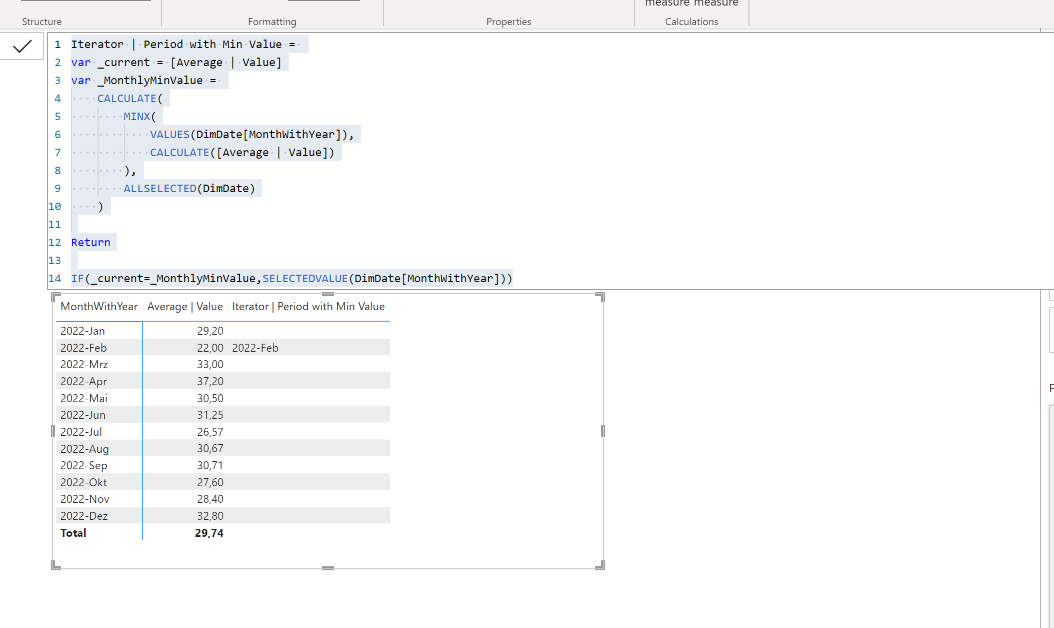Click the value 28,40 in the table
This screenshot has width=1054, height=628.
[x=210, y=499]
